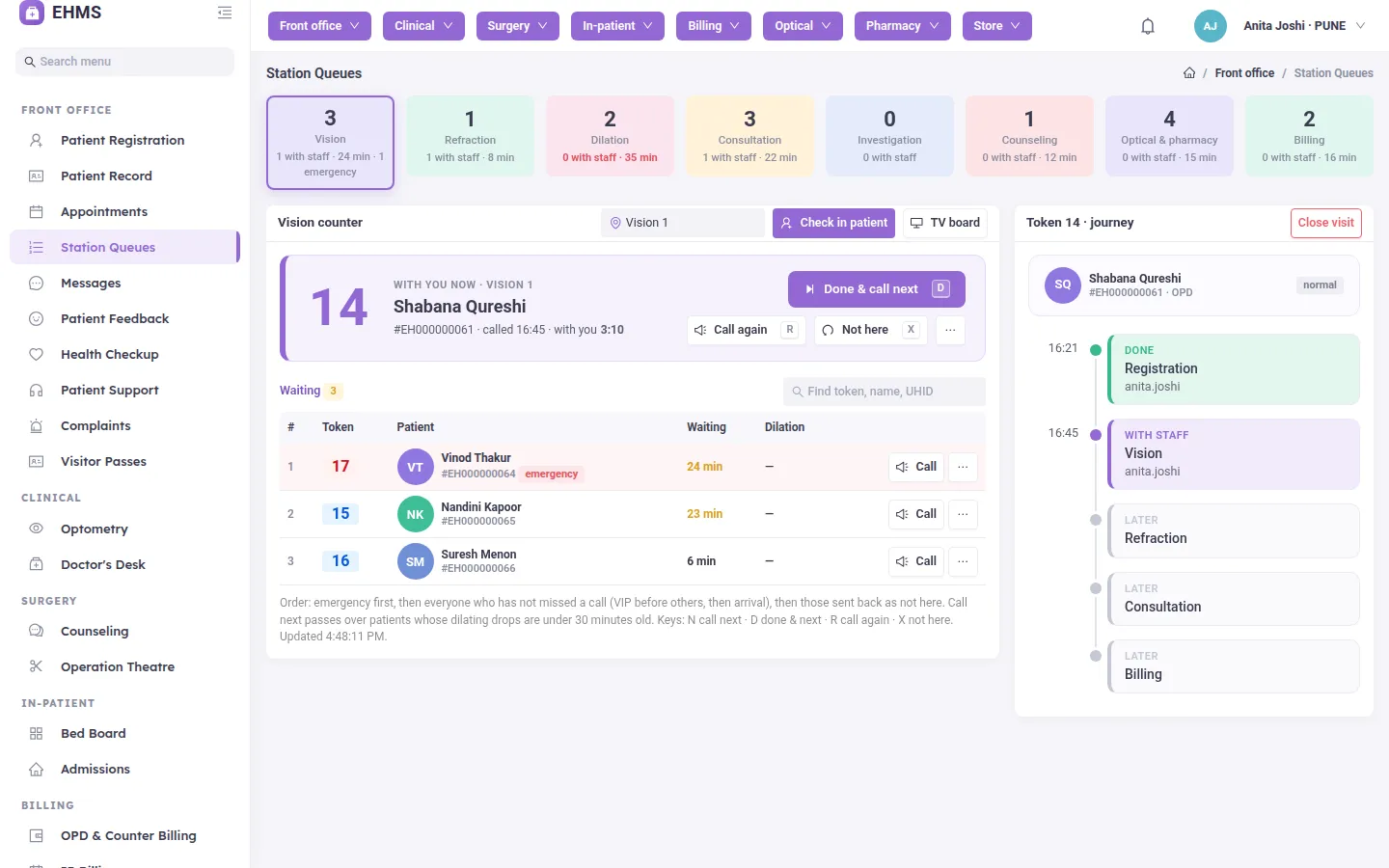Click the Appointments calendar icon
The image size is (1389, 868).
tap(37, 212)
